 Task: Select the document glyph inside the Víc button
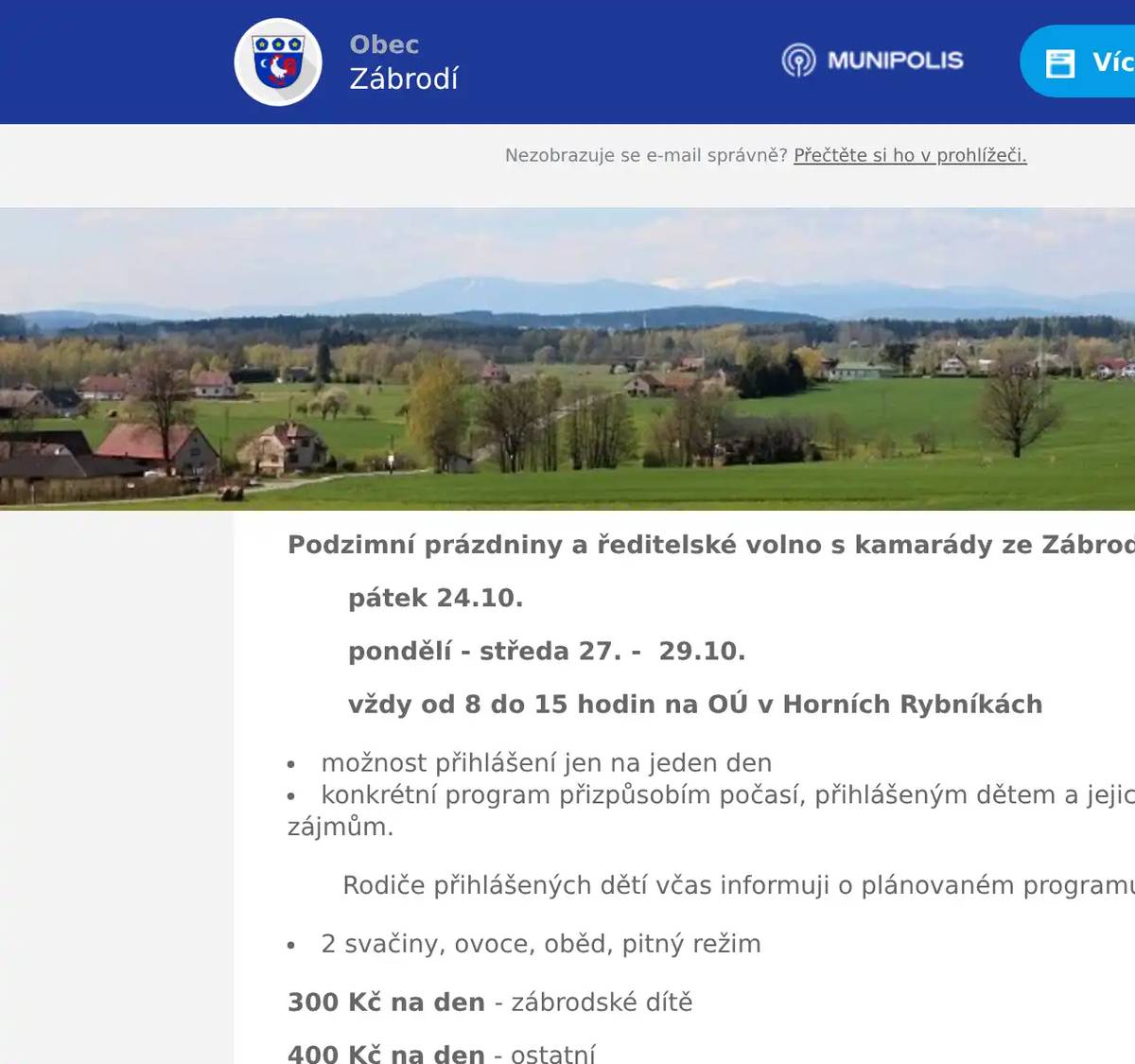[1063, 63]
